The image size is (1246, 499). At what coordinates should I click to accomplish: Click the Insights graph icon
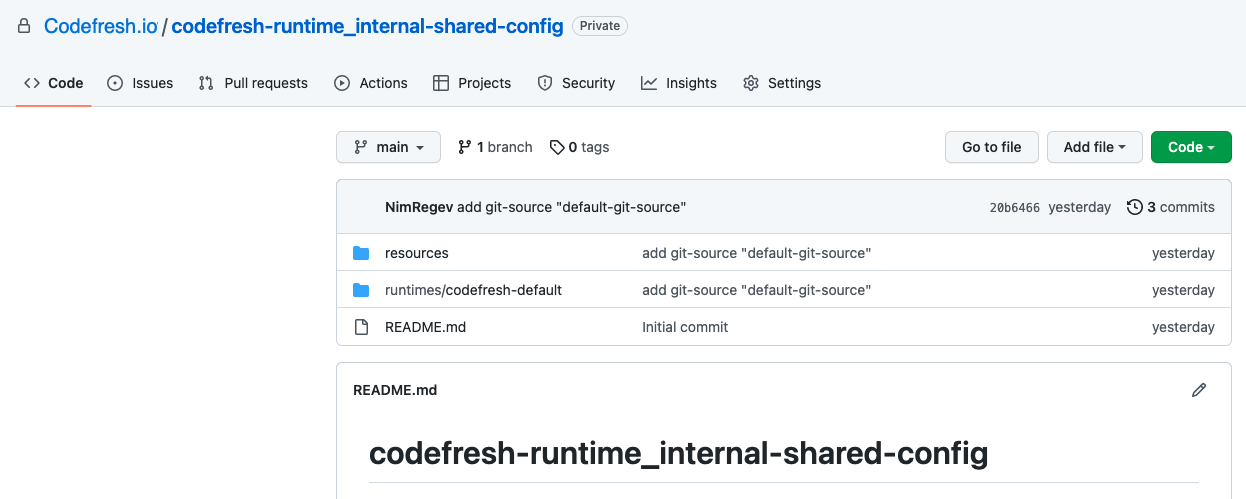tap(649, 83)
